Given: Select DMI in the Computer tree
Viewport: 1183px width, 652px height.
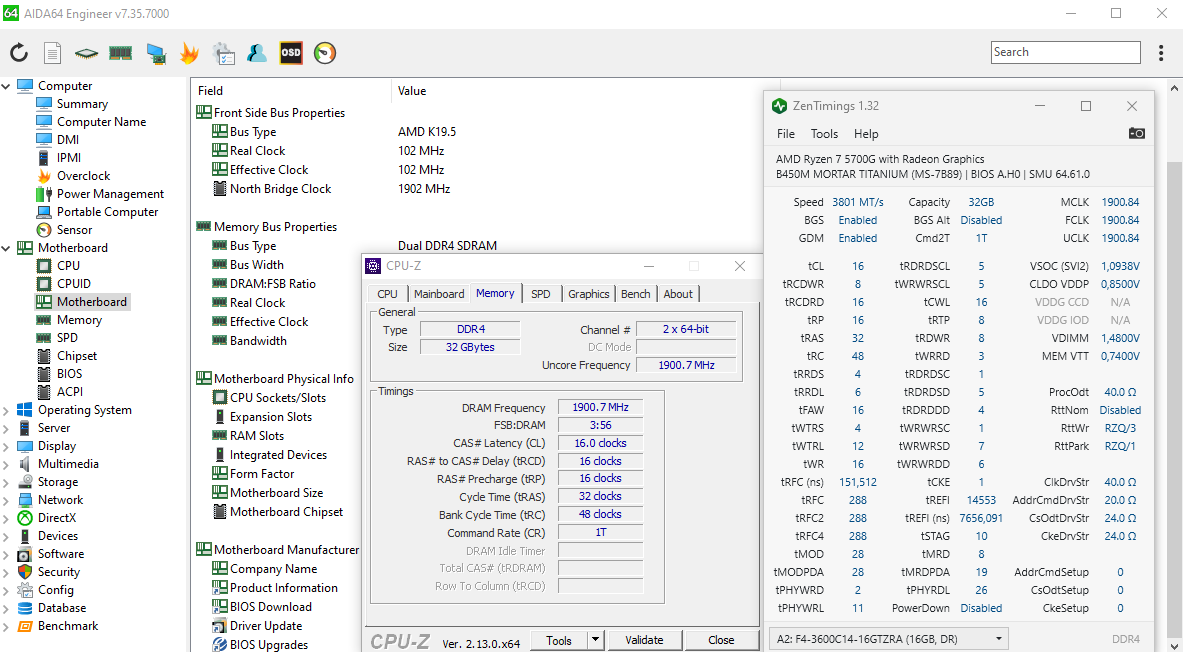Looking at the screenshot, I should [x=67, y=140].
